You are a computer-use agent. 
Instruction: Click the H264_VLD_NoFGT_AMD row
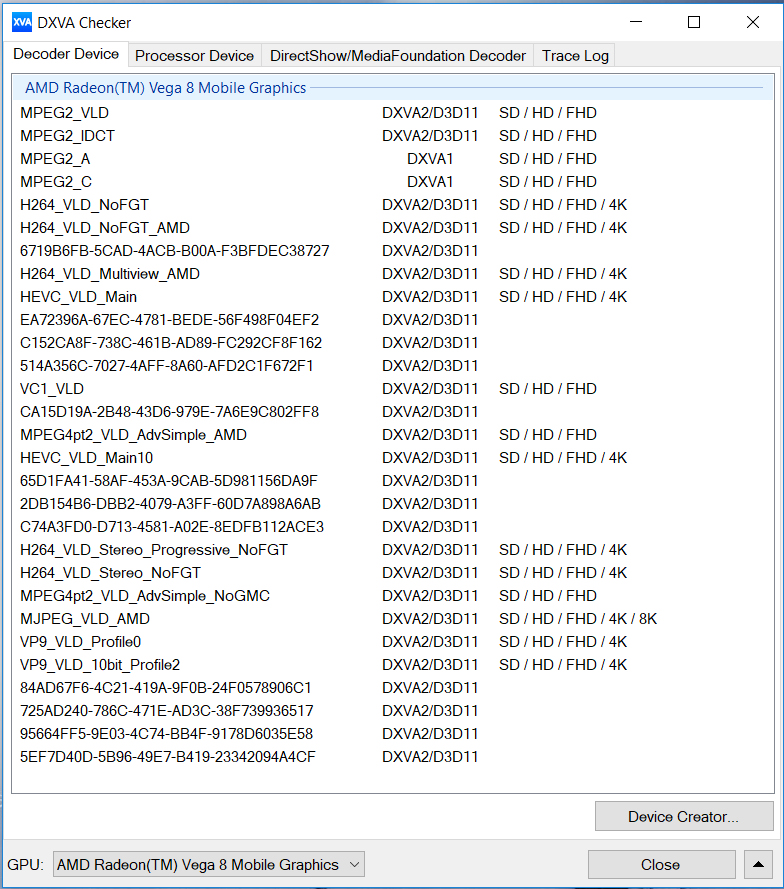(x=105, y=228)
